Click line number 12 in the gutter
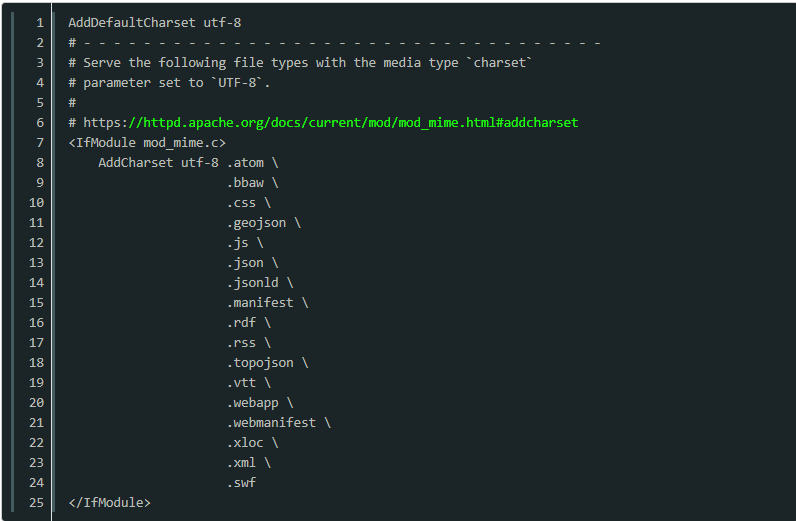 click(x=36, y=242)
